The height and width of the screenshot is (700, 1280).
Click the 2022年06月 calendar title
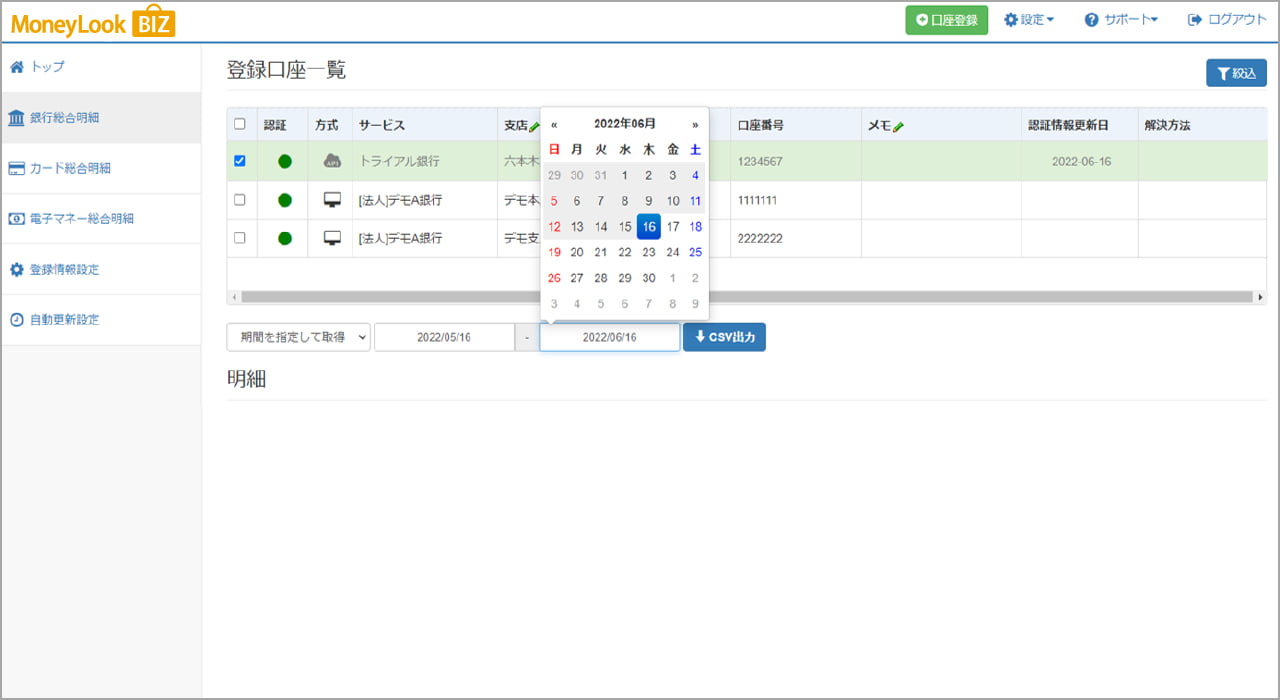click(x=625, y=124)
